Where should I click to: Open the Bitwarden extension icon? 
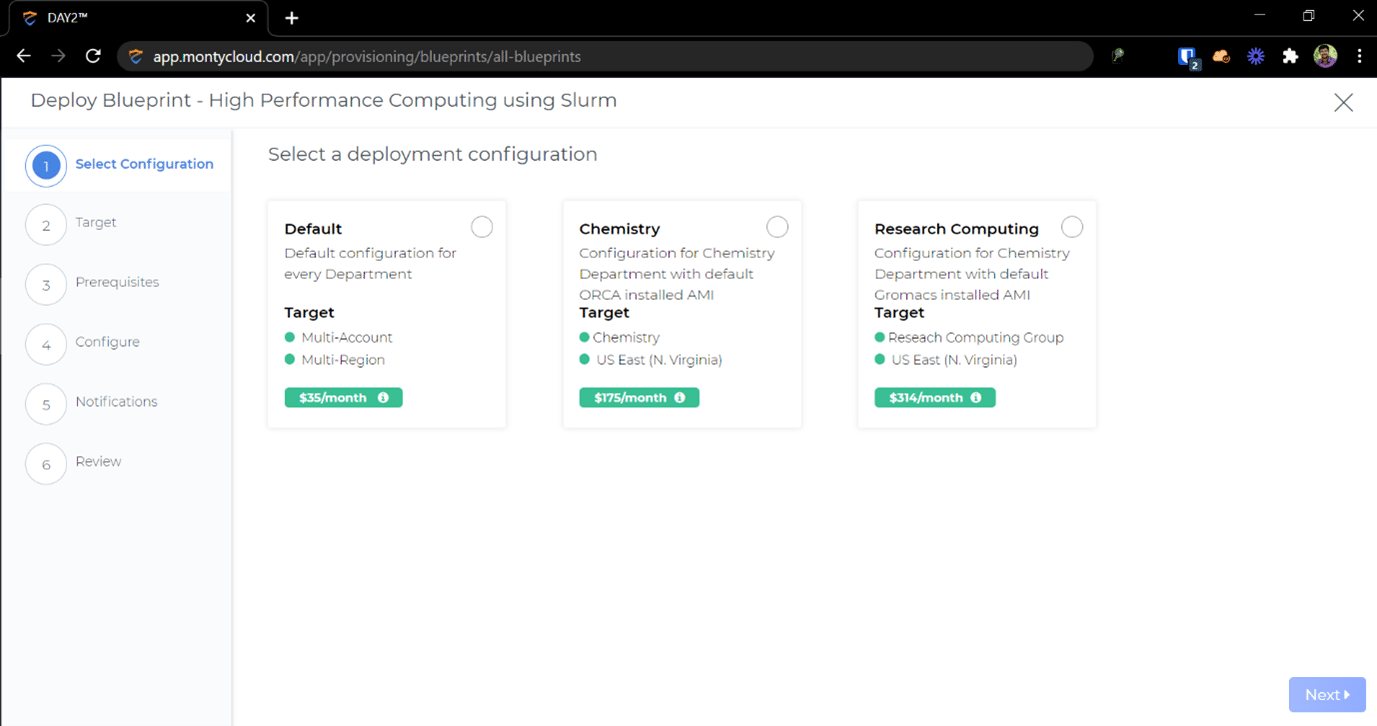(x=1187, y=57)
